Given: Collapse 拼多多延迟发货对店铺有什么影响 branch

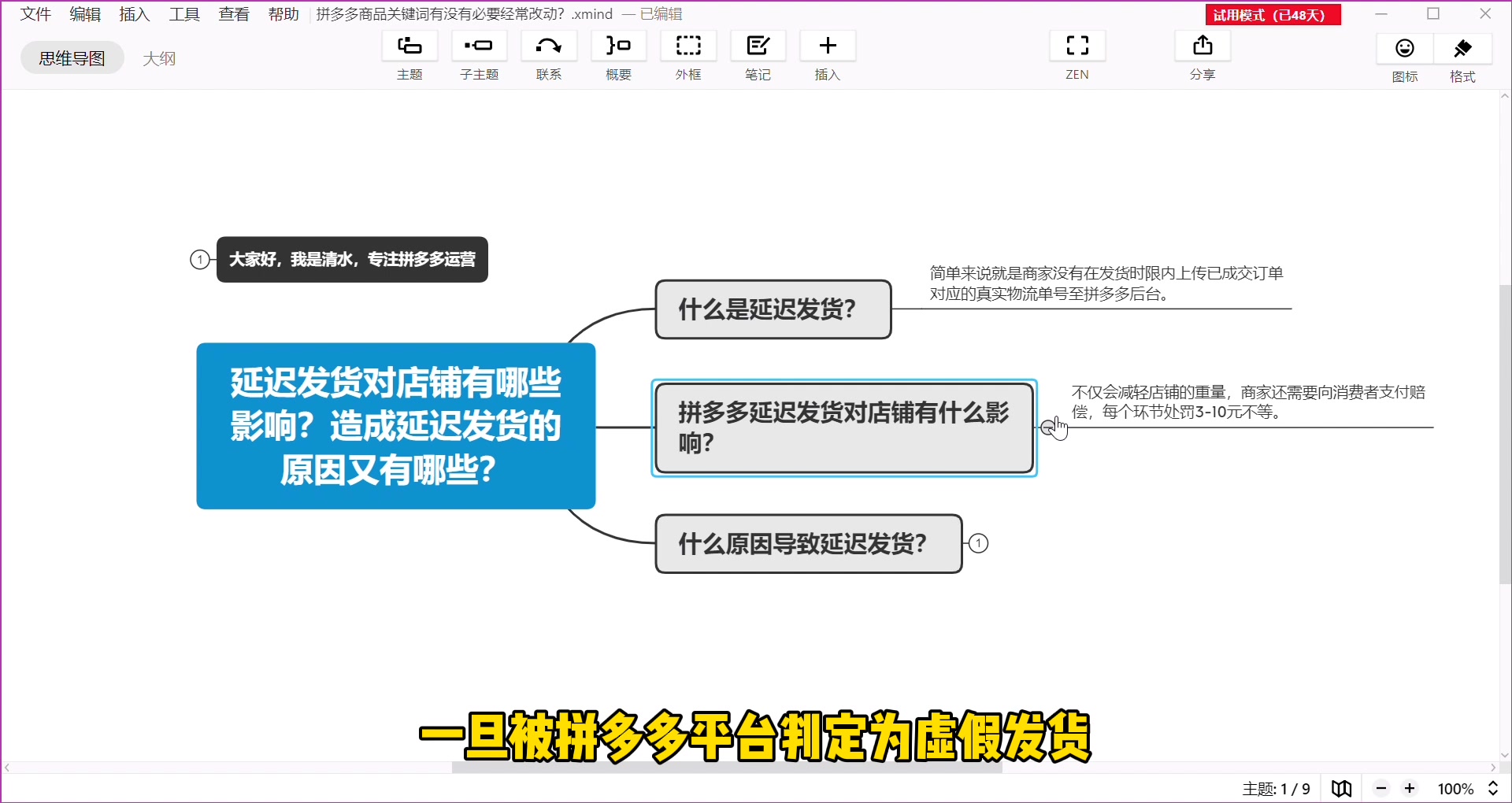Looking at the screenshot, I should tap(1047, 427).
